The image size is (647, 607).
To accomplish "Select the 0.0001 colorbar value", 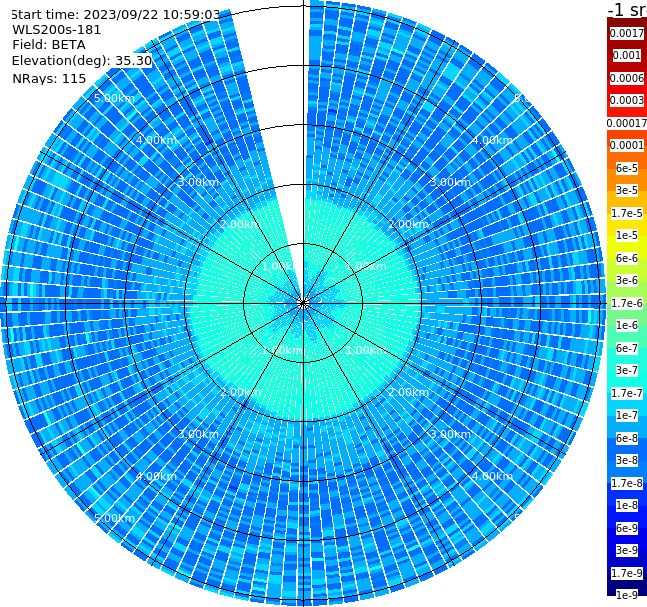I will click(627, 145).
